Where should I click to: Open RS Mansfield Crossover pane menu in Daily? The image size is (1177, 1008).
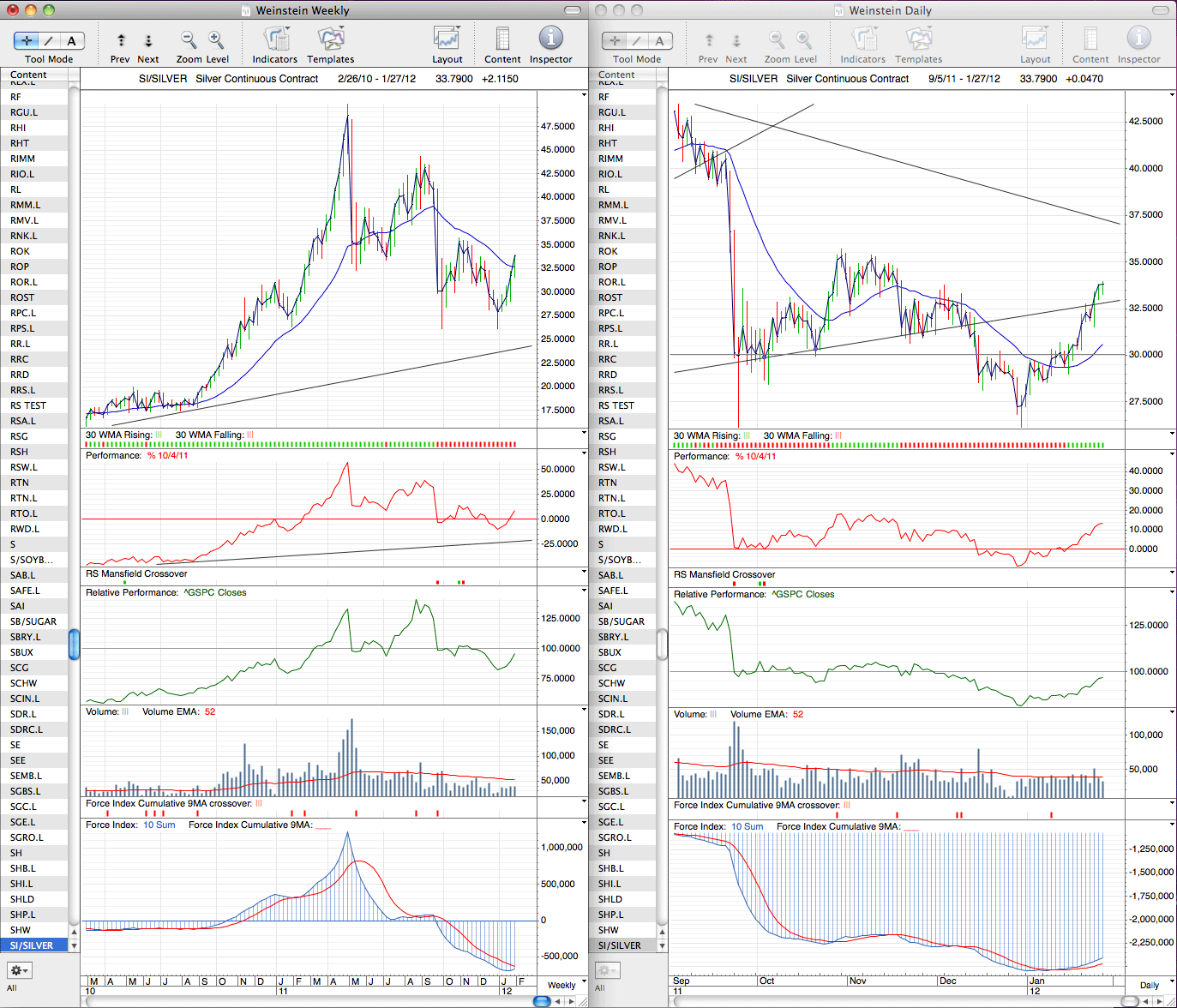pos(1172,573)
